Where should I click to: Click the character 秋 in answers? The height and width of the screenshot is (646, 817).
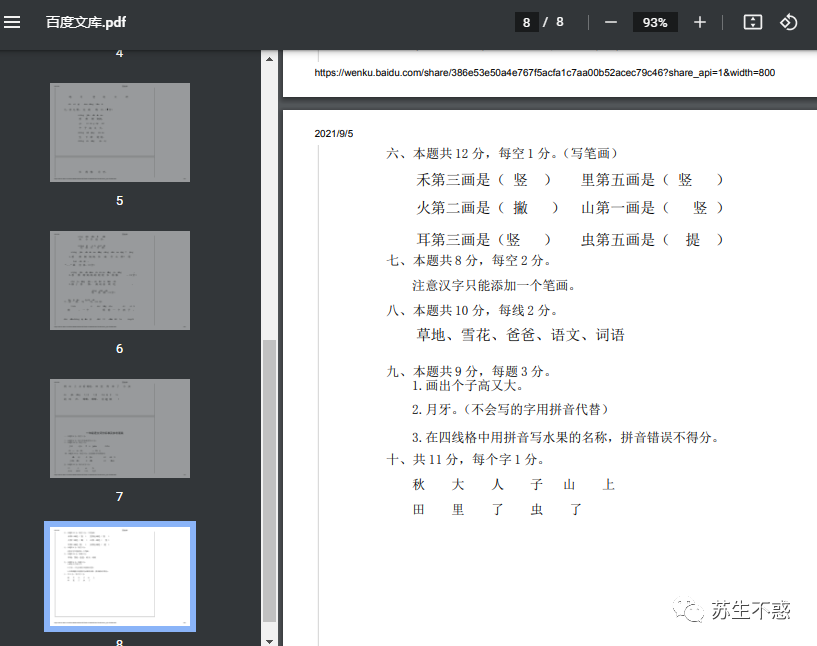pos(418,485)
